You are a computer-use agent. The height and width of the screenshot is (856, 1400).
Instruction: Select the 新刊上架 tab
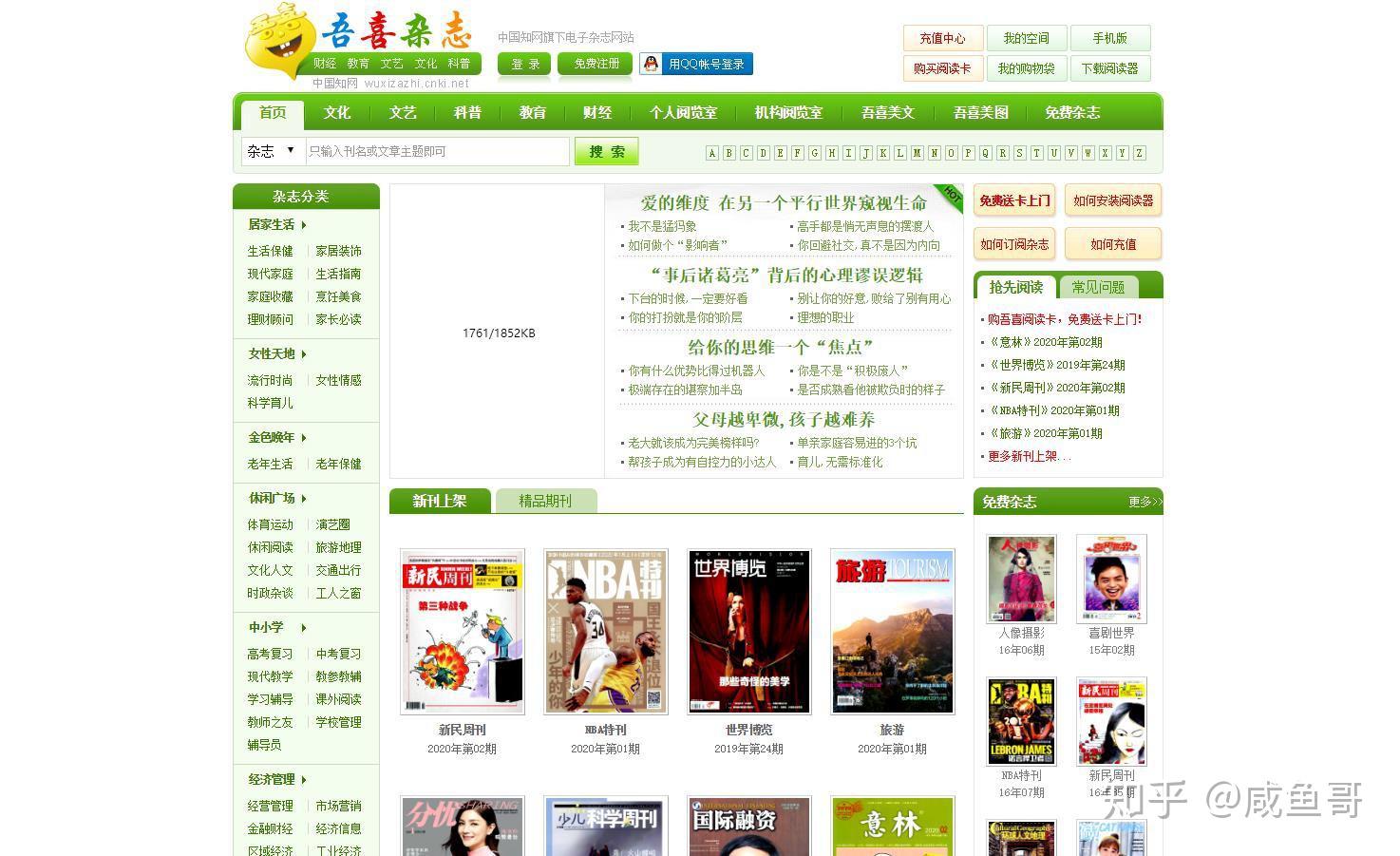440,501
